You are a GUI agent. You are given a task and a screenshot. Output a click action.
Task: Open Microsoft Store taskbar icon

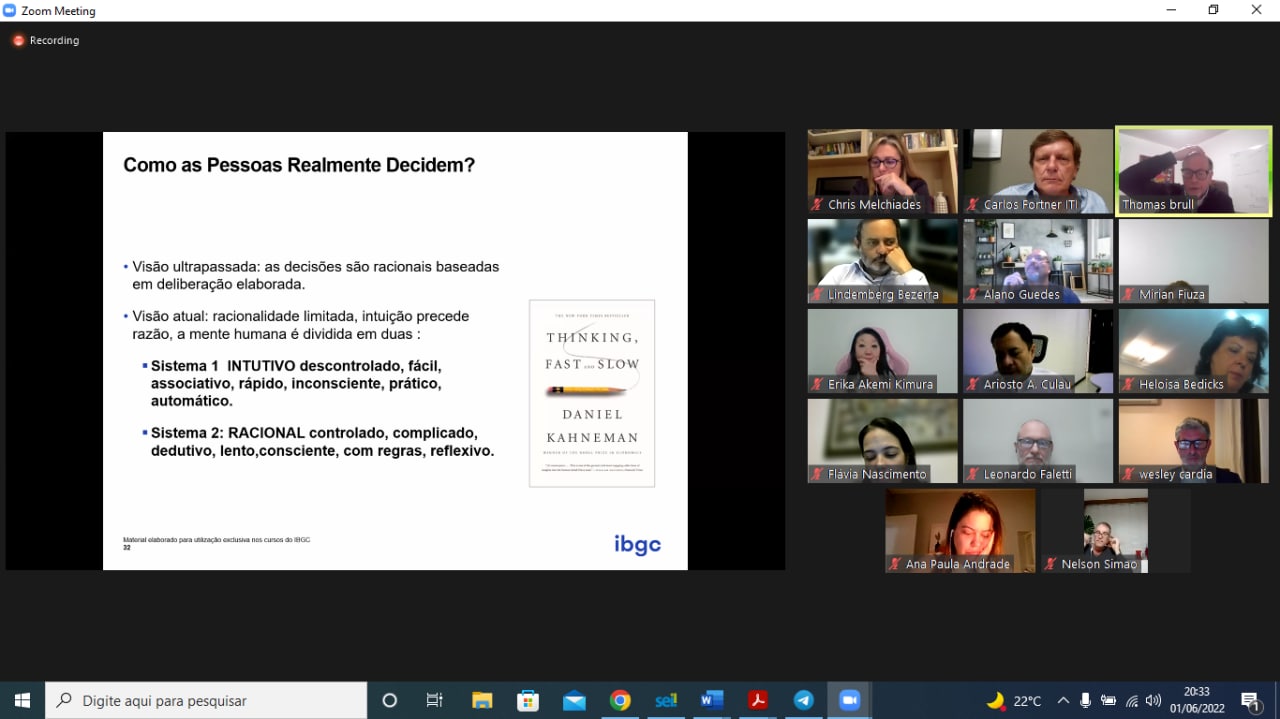click(528, 700)
